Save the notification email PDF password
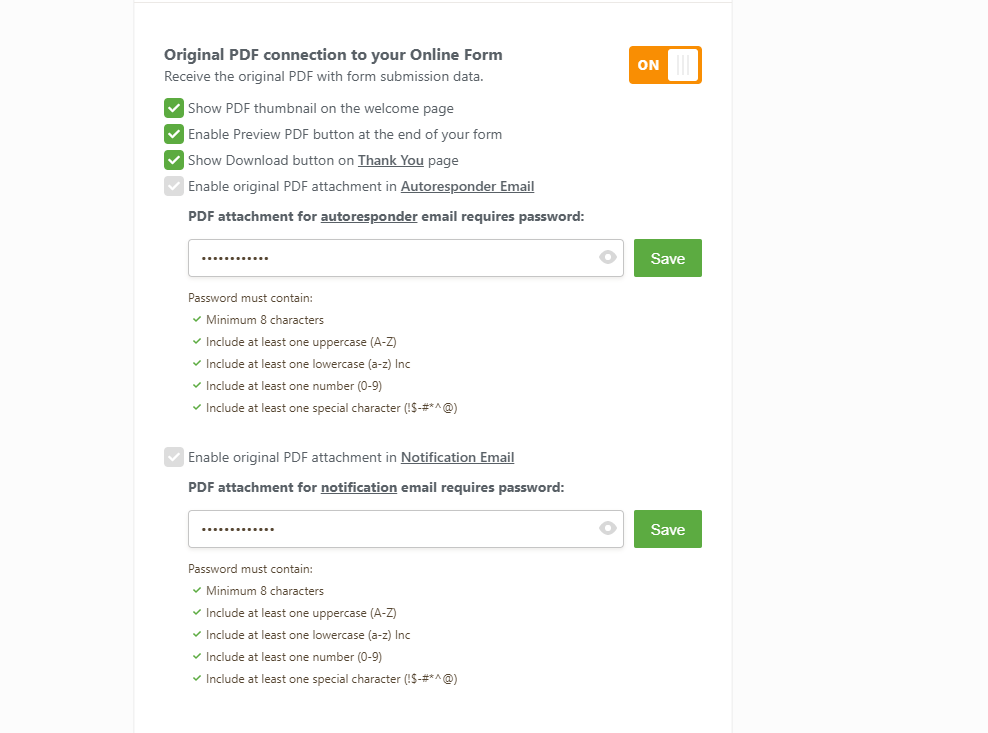988x733 pixels. point(667,529)
